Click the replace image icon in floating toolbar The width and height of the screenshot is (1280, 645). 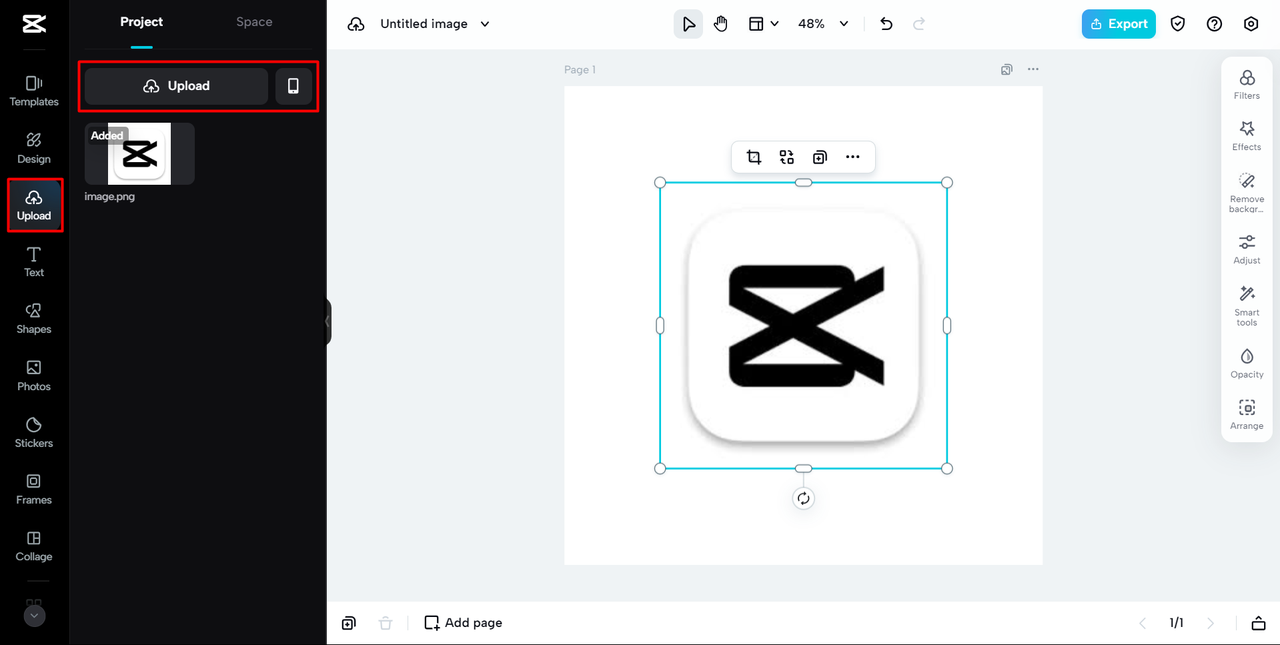787,157
